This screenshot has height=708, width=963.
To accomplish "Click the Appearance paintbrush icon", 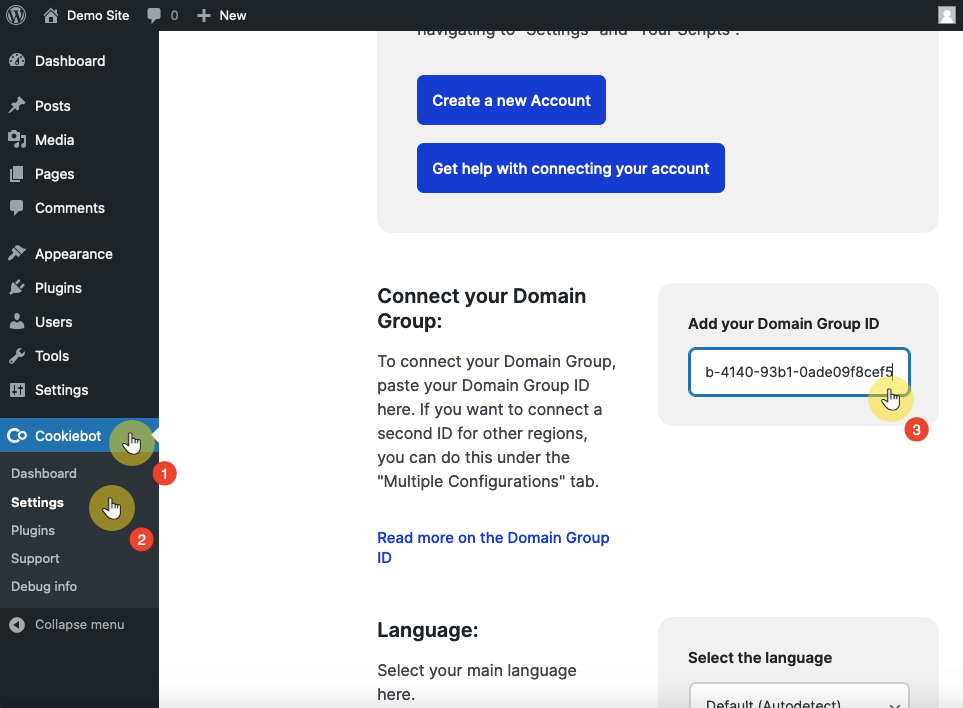I will coord(17,254).
